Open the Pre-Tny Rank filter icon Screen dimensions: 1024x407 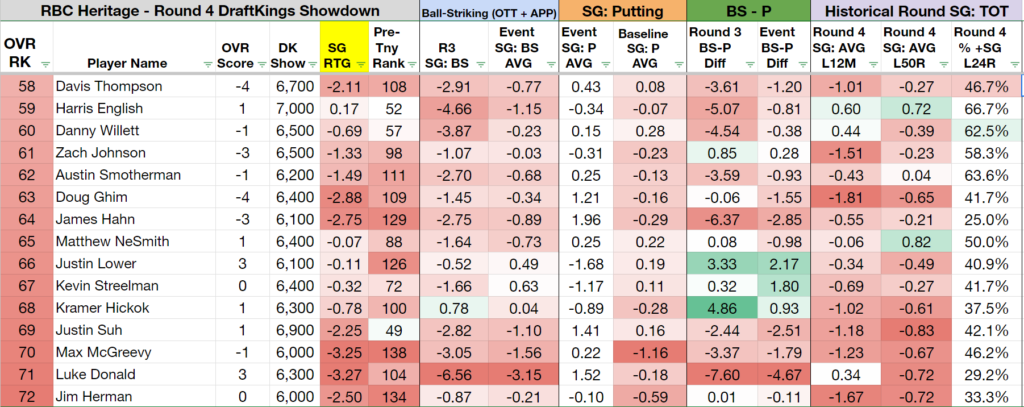click(411, 64)
